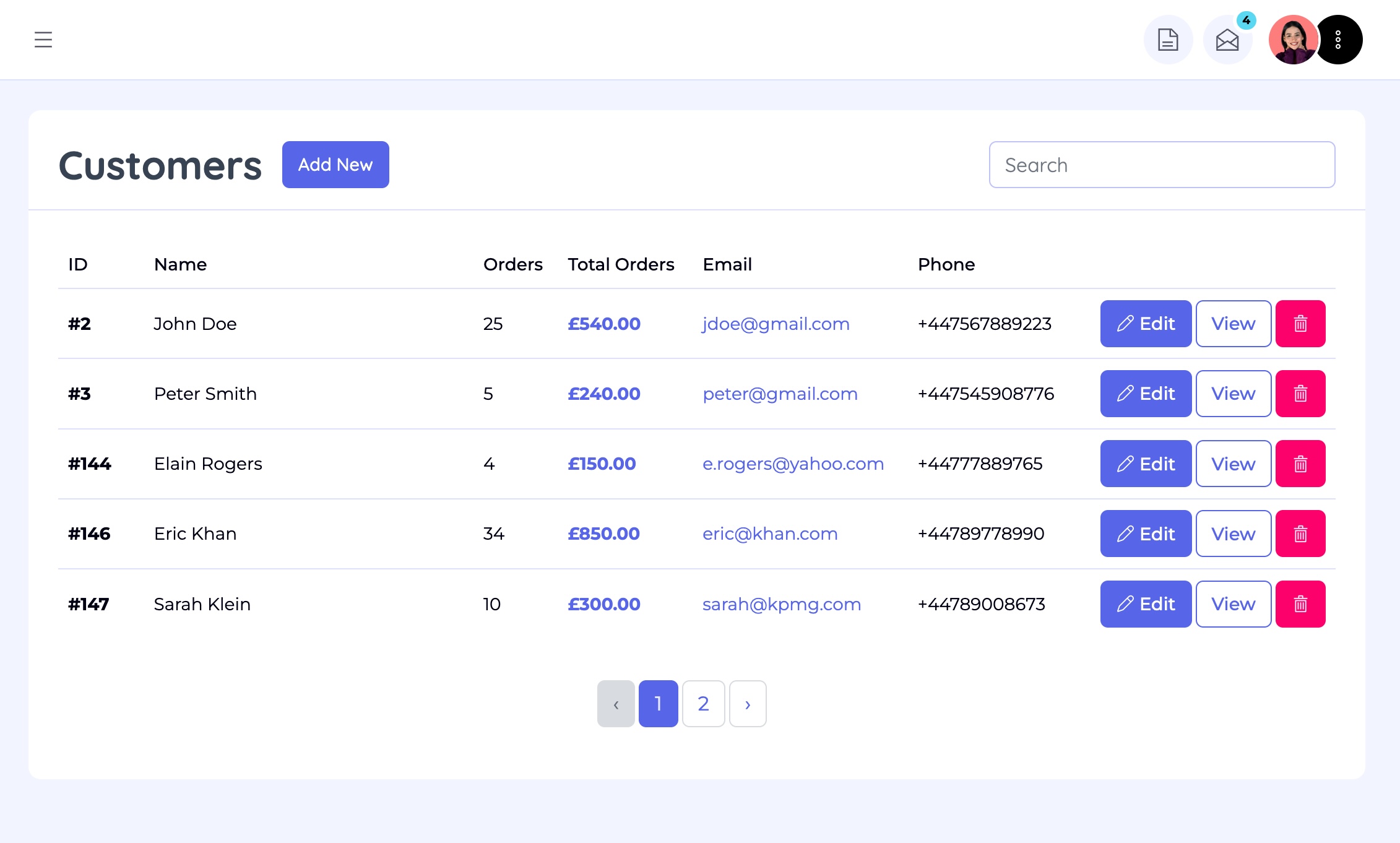The width and height of the screenshot is (1400, 843).
Task: Open the hamburger sidebar menu
Action: point(43,40)
